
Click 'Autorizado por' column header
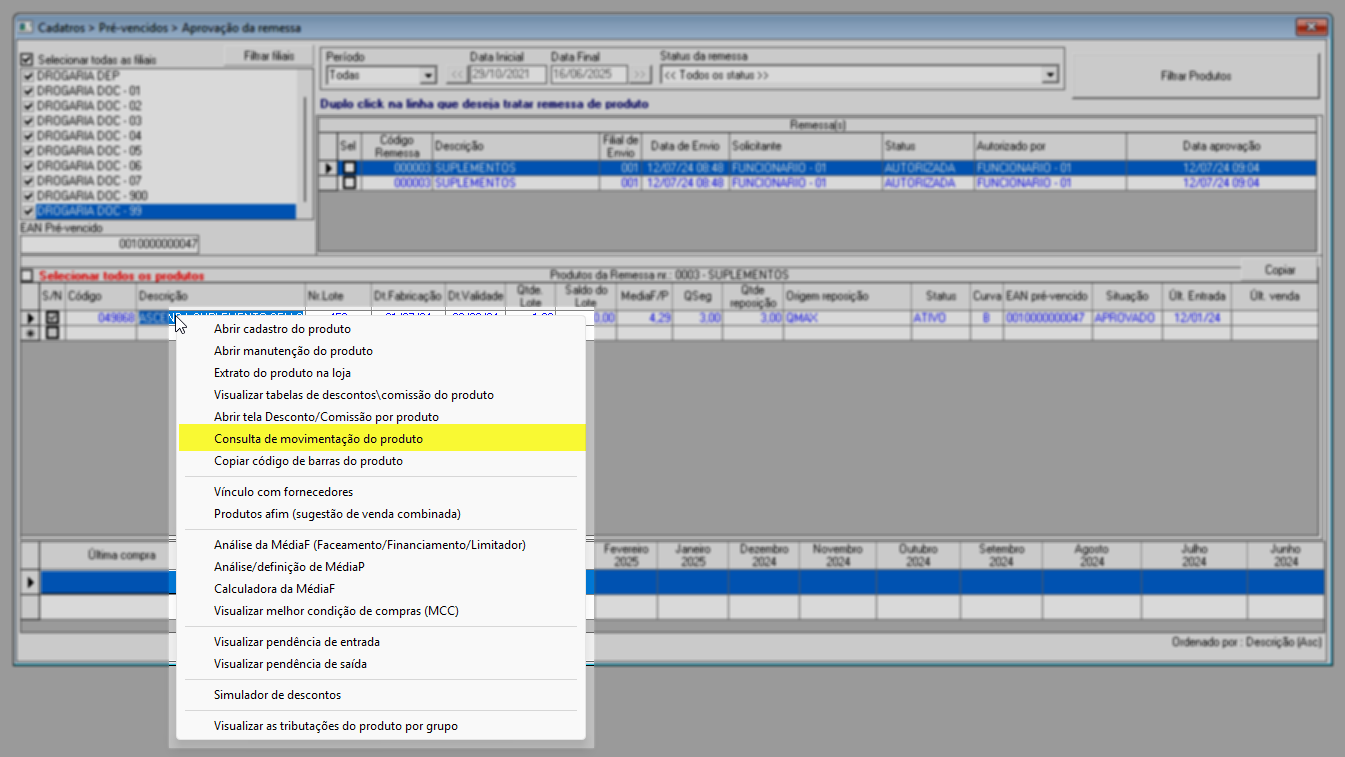(x=1049, y=145)
